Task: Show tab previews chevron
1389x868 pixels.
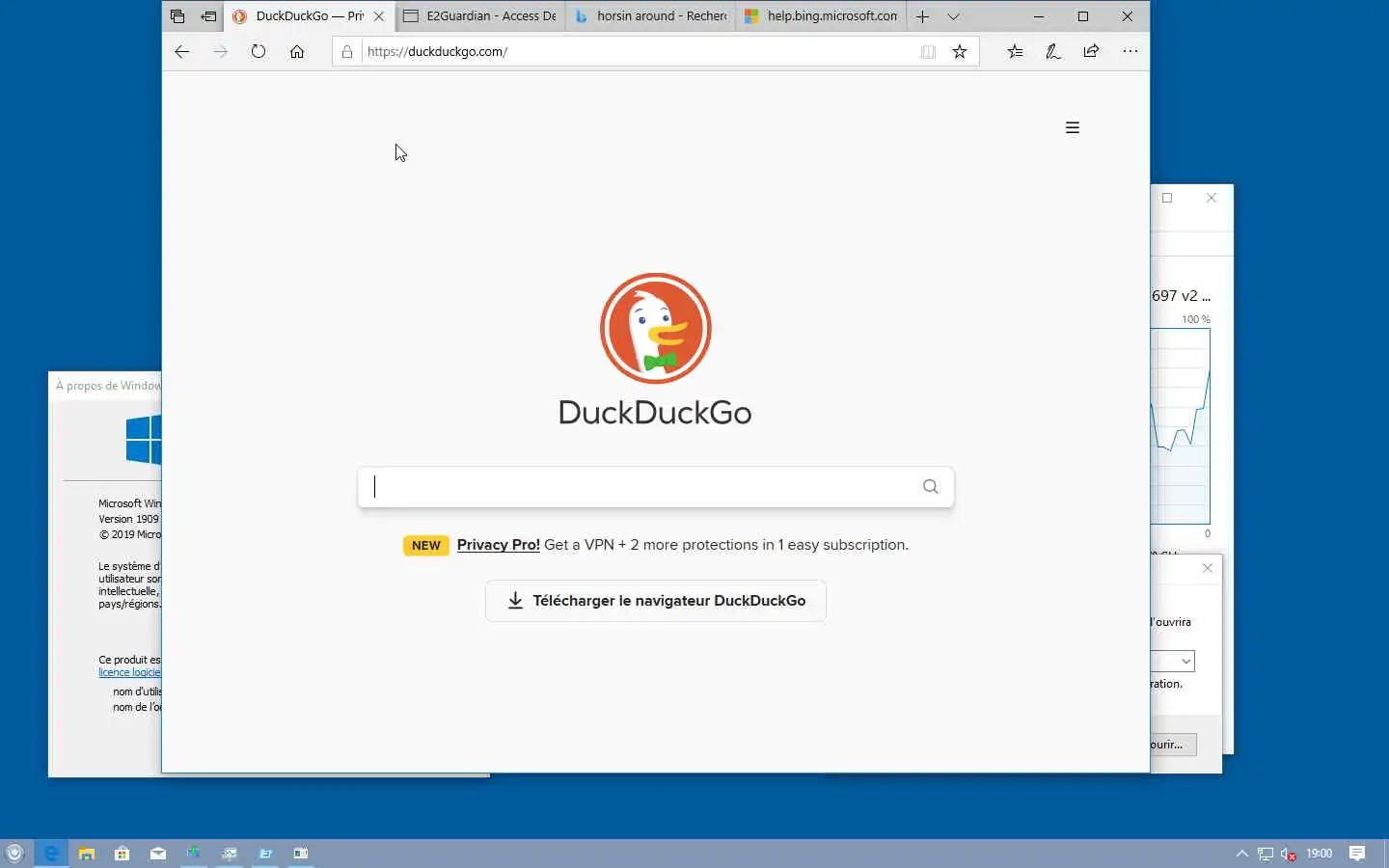Action: click(x=953, y=16)
